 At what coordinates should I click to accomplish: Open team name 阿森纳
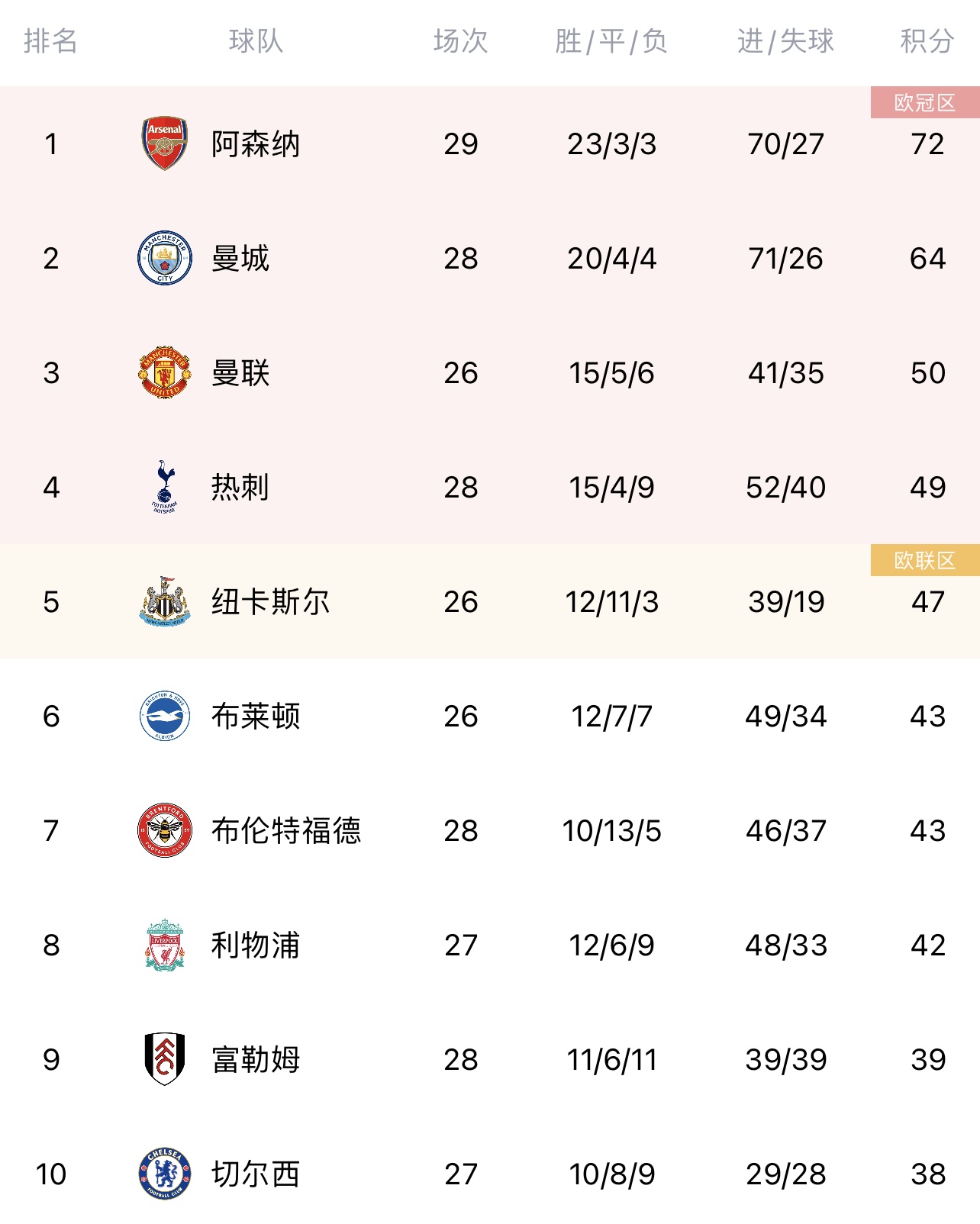tap(256, 144)
